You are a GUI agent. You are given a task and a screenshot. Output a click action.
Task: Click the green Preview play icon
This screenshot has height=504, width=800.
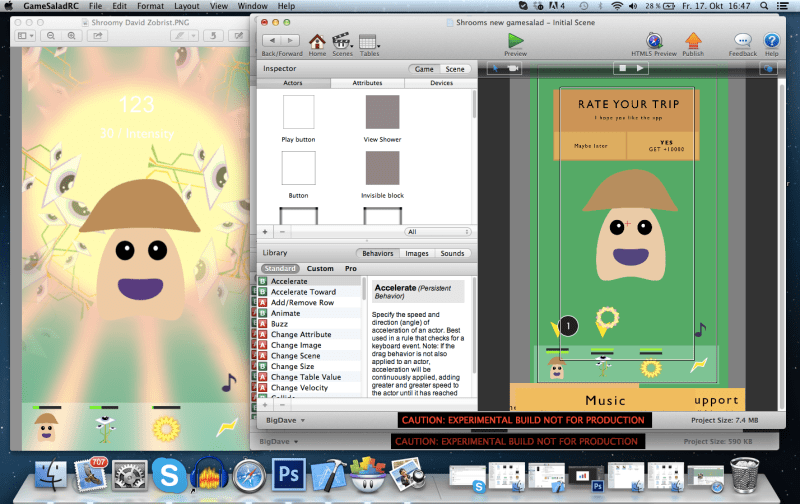tap(515, 40)
